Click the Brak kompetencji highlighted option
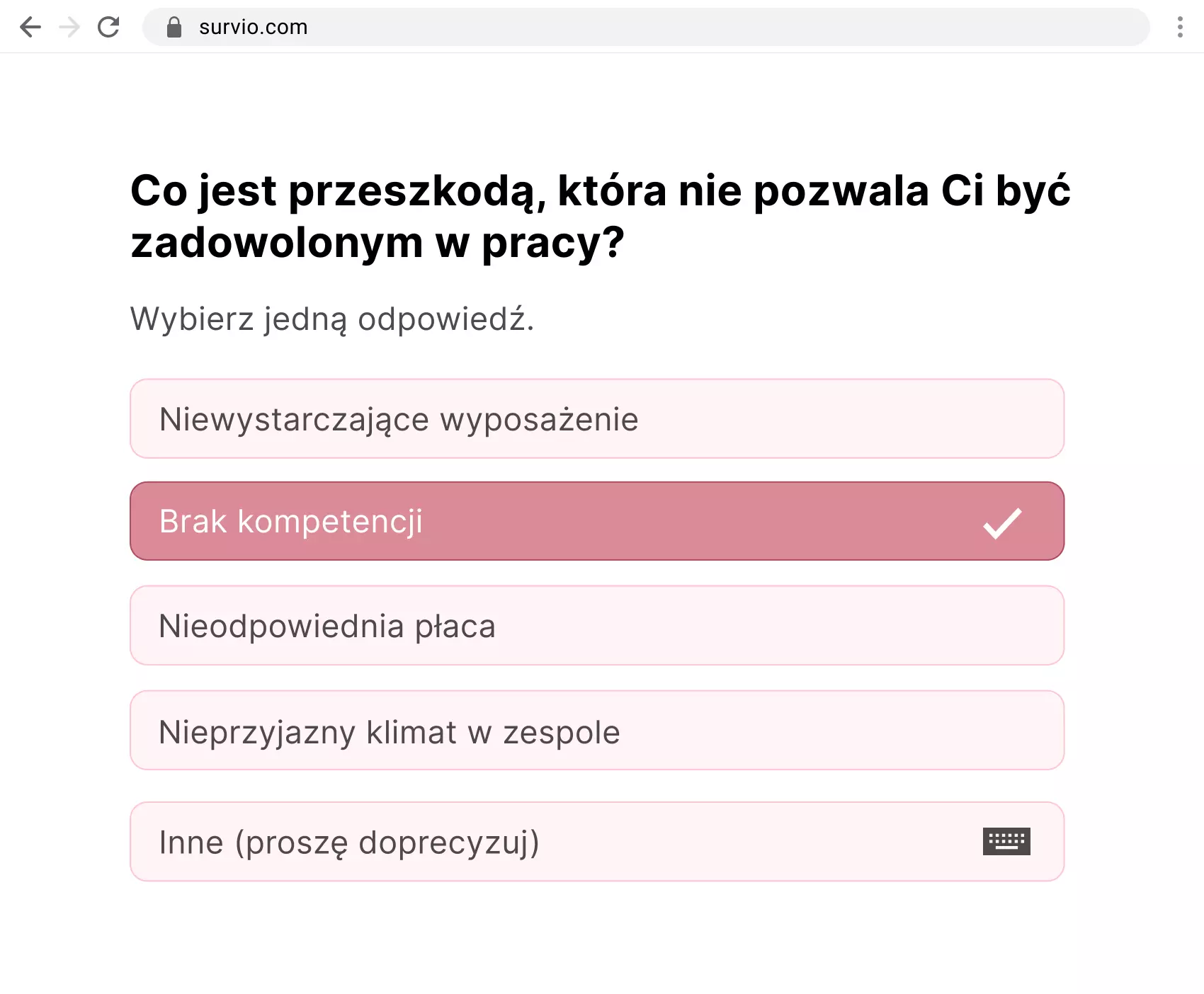Image resolution: width=1204 pixels, height=994 pixels. tap(596, 522)
